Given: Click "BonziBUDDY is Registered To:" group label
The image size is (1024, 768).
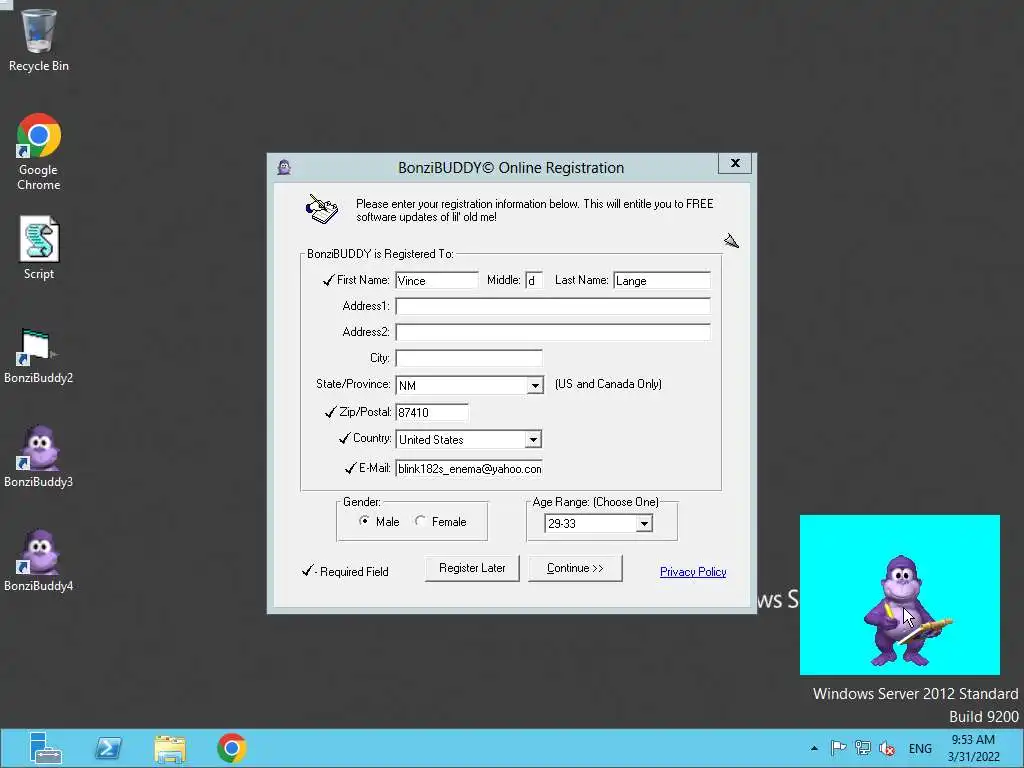Looking at the screenshot, I should pos(380,254).
